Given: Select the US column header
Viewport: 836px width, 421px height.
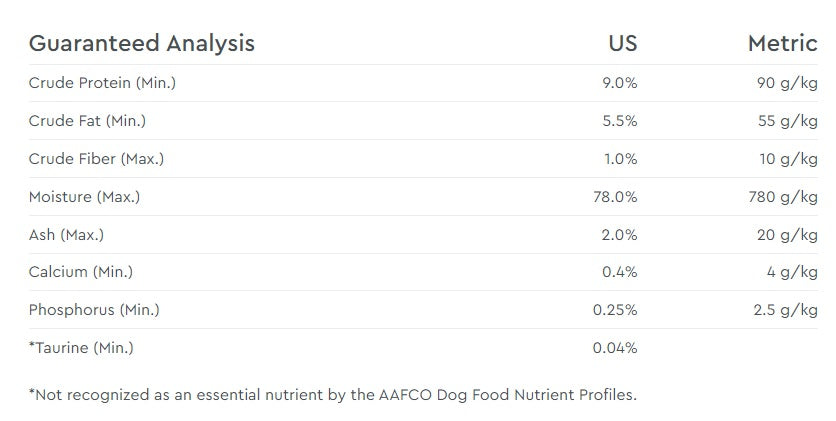Looking at the screenshot, I should pos(623,44).
